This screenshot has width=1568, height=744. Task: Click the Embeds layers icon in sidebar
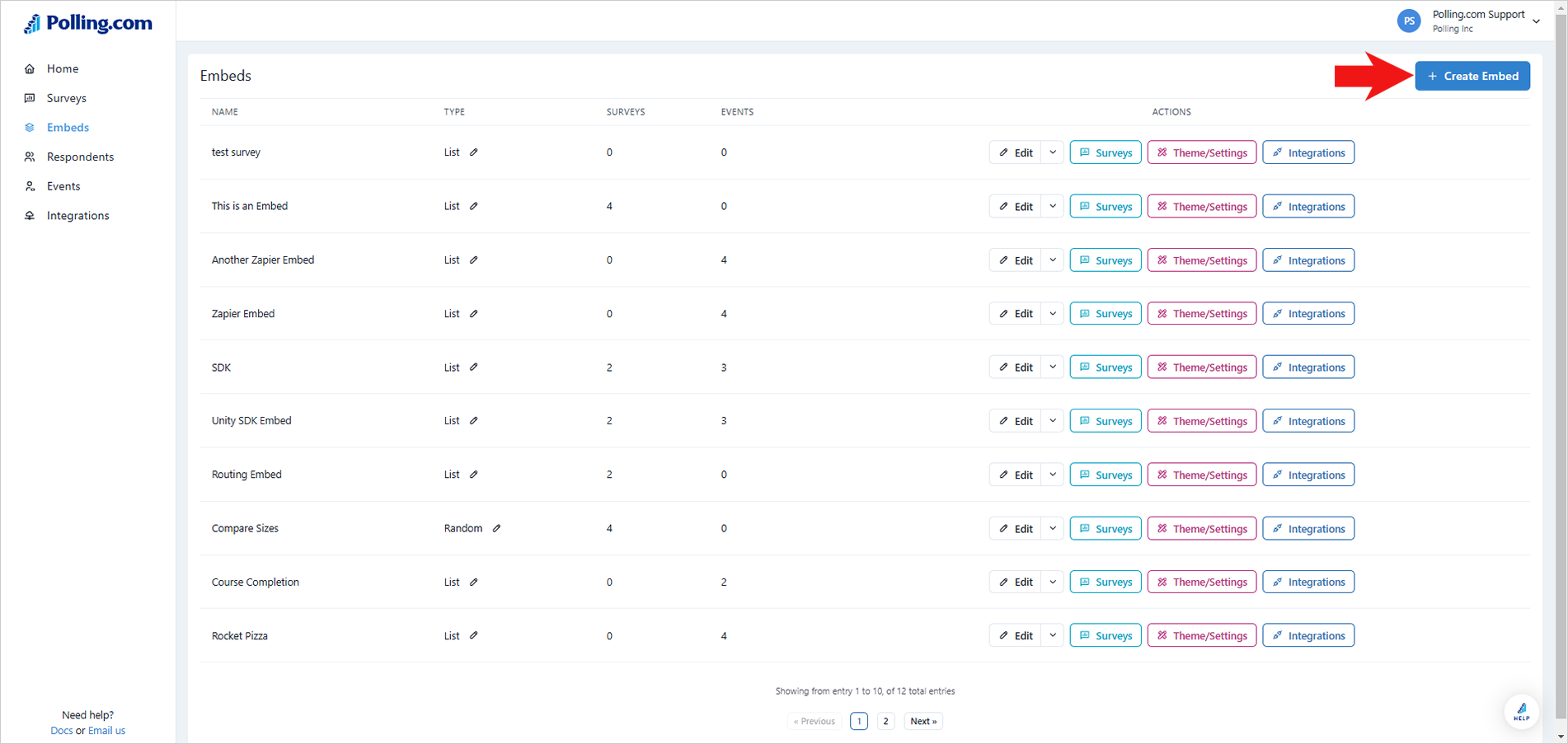coord(30,128)
